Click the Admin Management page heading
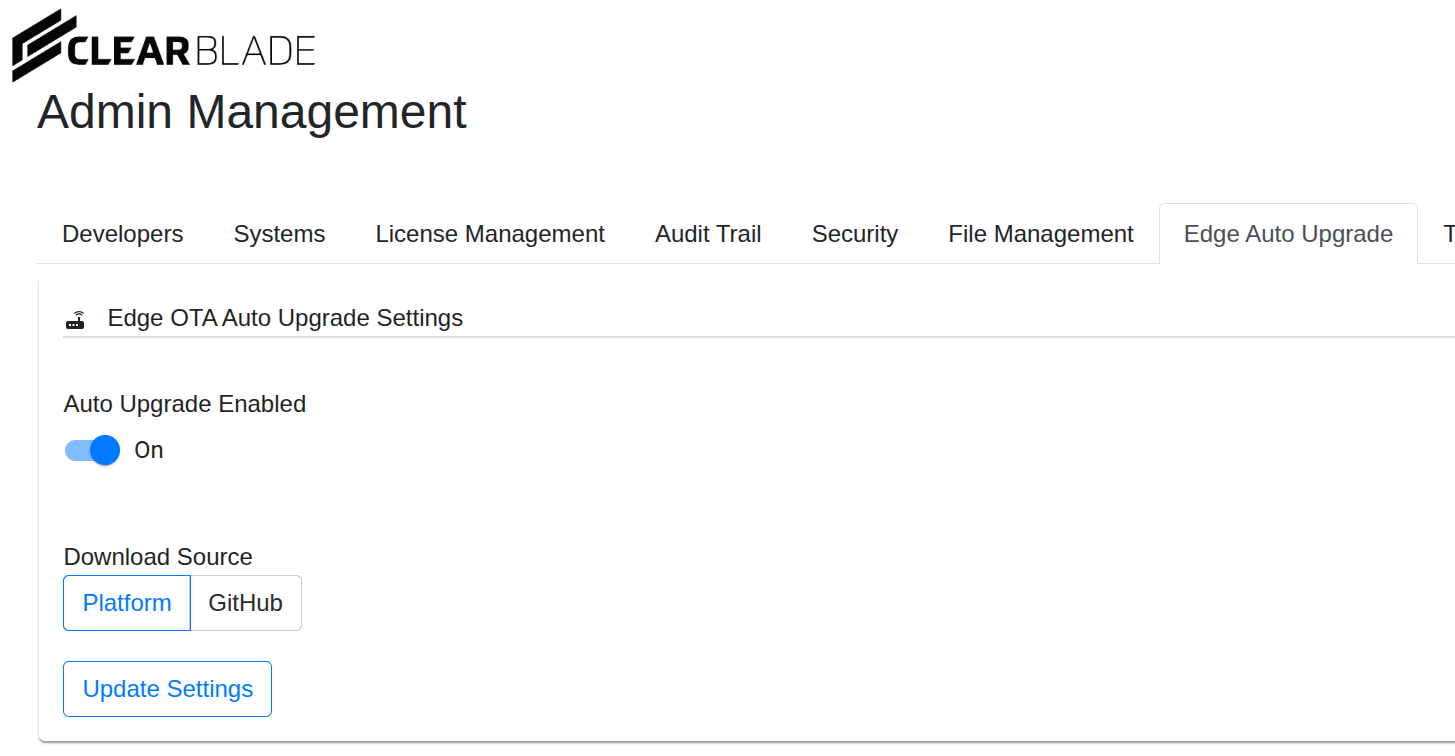Image resolution: width=1455 pixels, height=756 pixels. (x=252, y=111)
